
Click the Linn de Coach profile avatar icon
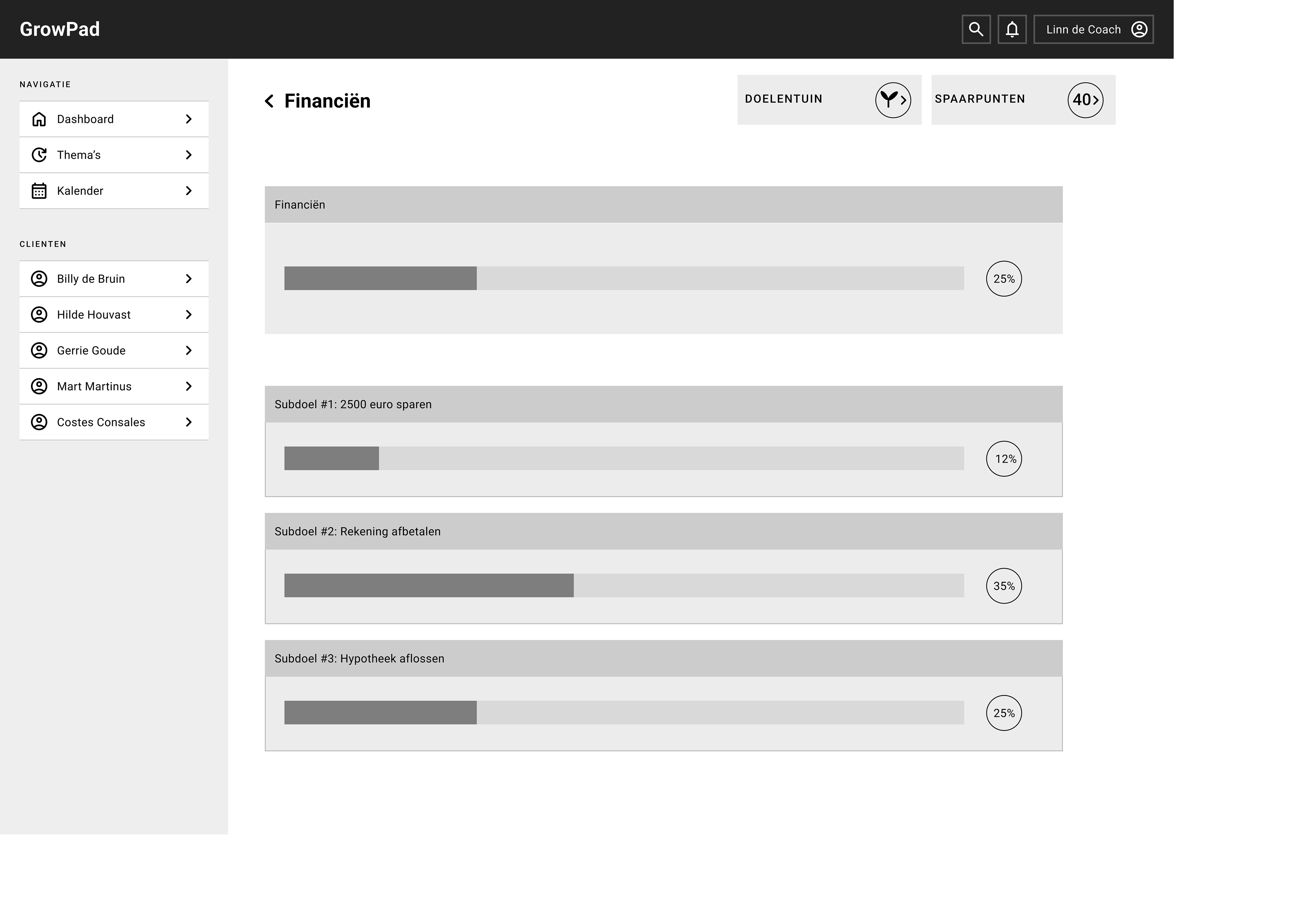click(x=1139, y=29)
